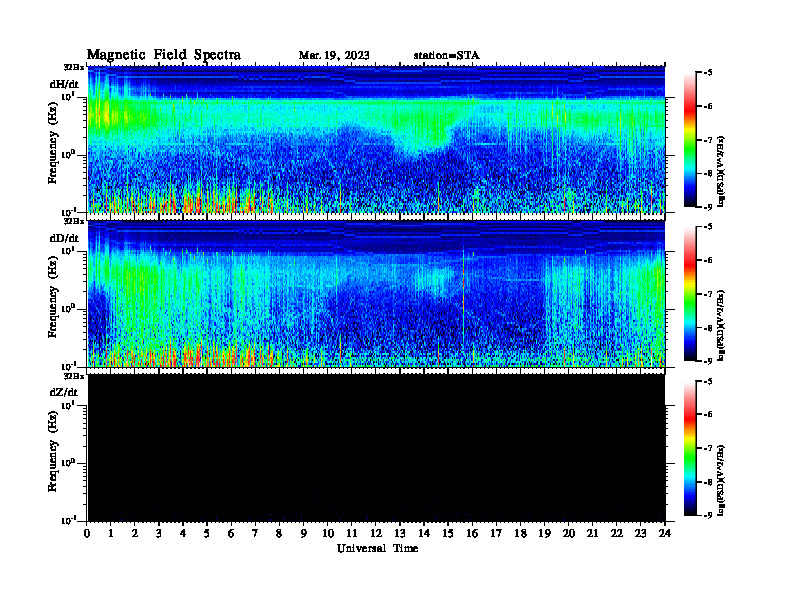Click the '-8' tick on dD/dt color bar
The image size is (792, 612).
[707, 328]
